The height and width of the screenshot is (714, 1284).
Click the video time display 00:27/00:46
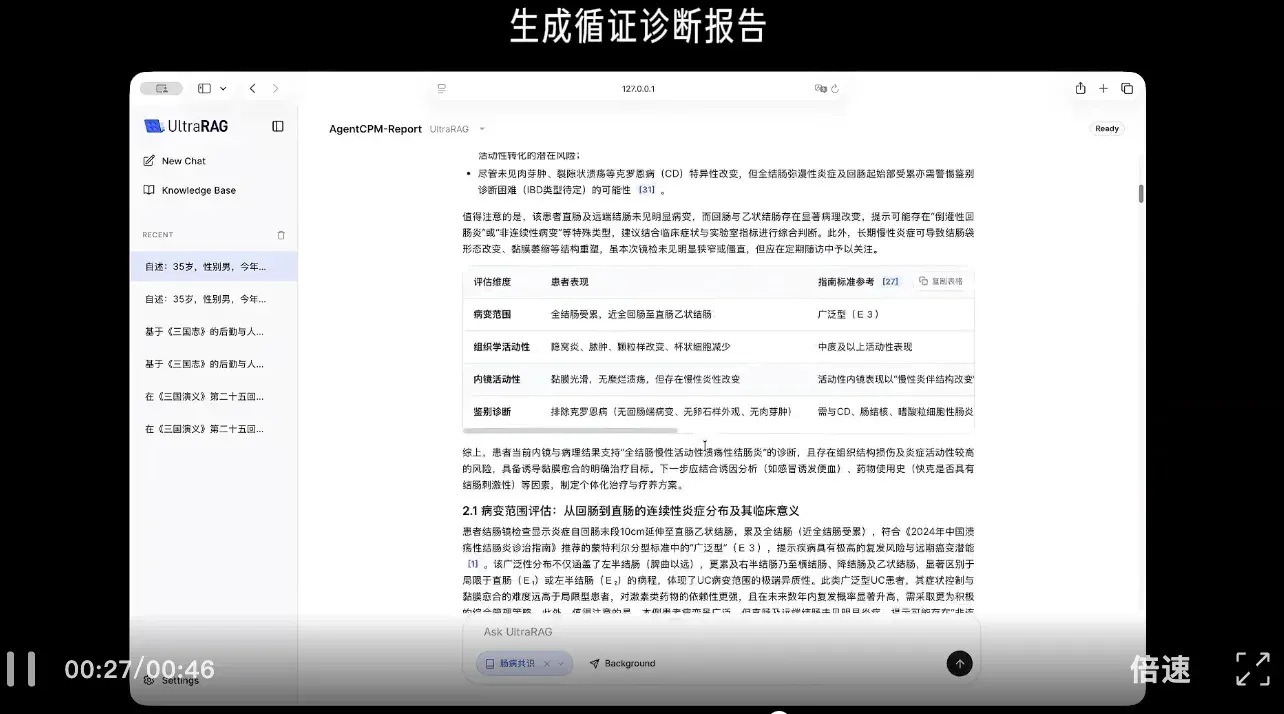[x=139, y=669]
